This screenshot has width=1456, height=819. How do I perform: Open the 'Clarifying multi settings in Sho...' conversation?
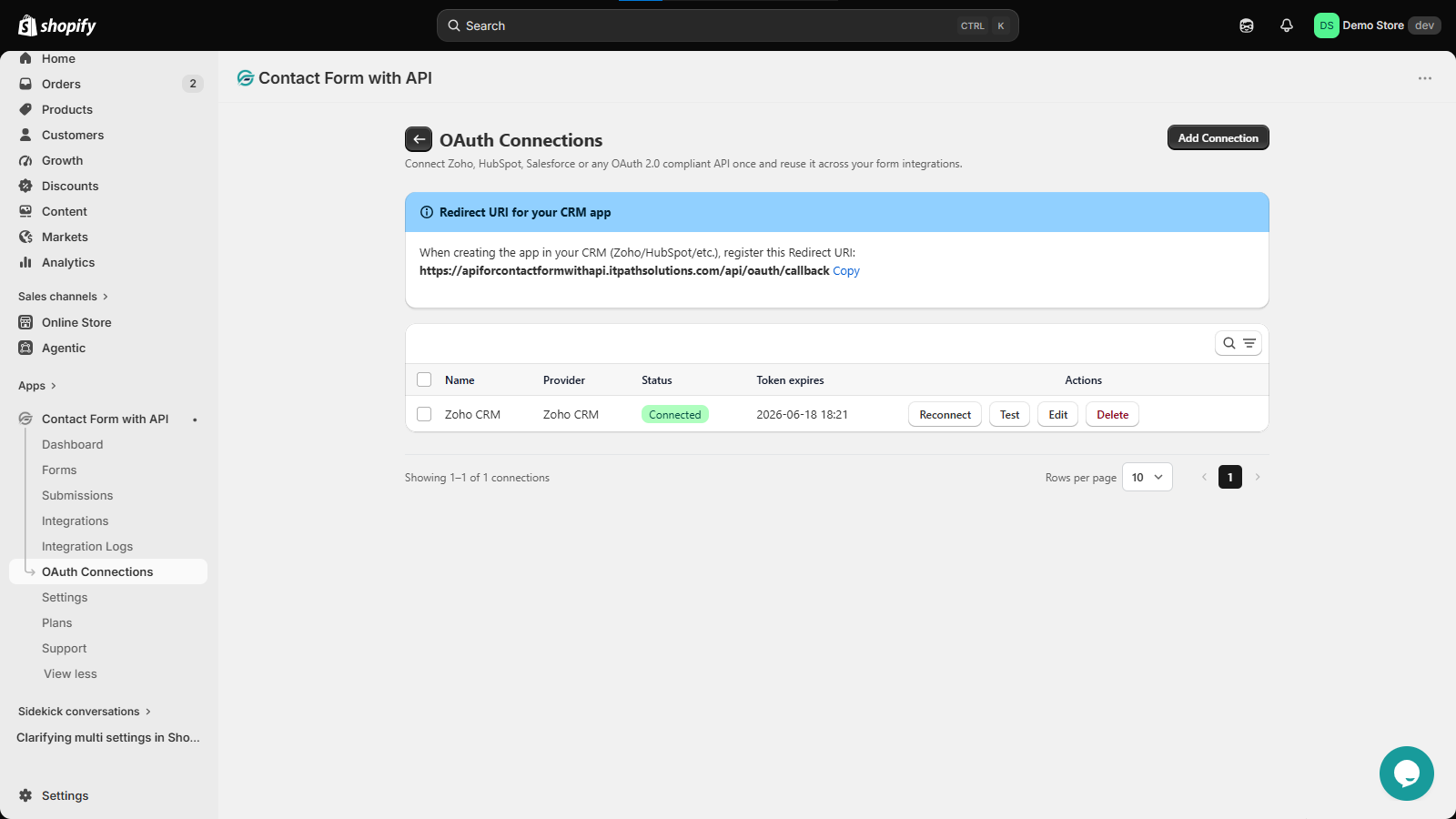click(108, 737)
